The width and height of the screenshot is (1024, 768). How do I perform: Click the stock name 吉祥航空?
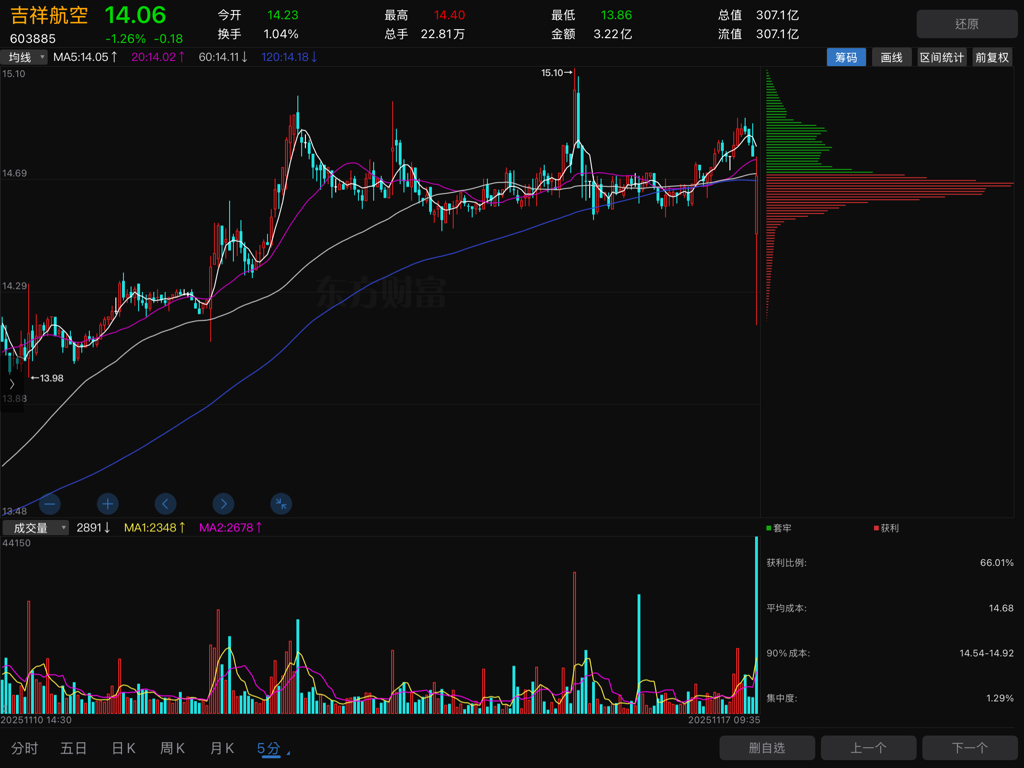49,15
